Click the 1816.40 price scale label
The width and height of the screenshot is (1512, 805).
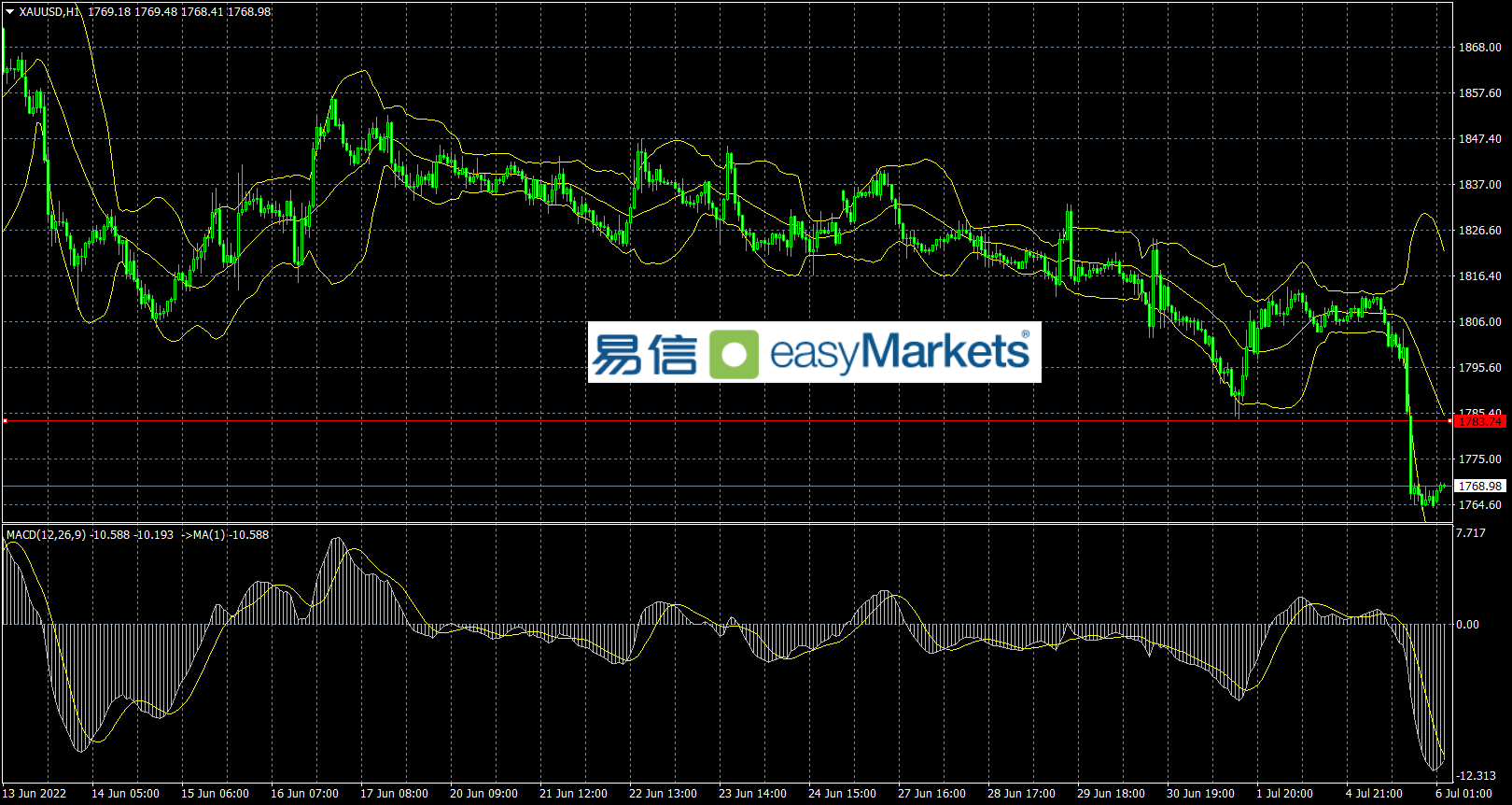1480,276
